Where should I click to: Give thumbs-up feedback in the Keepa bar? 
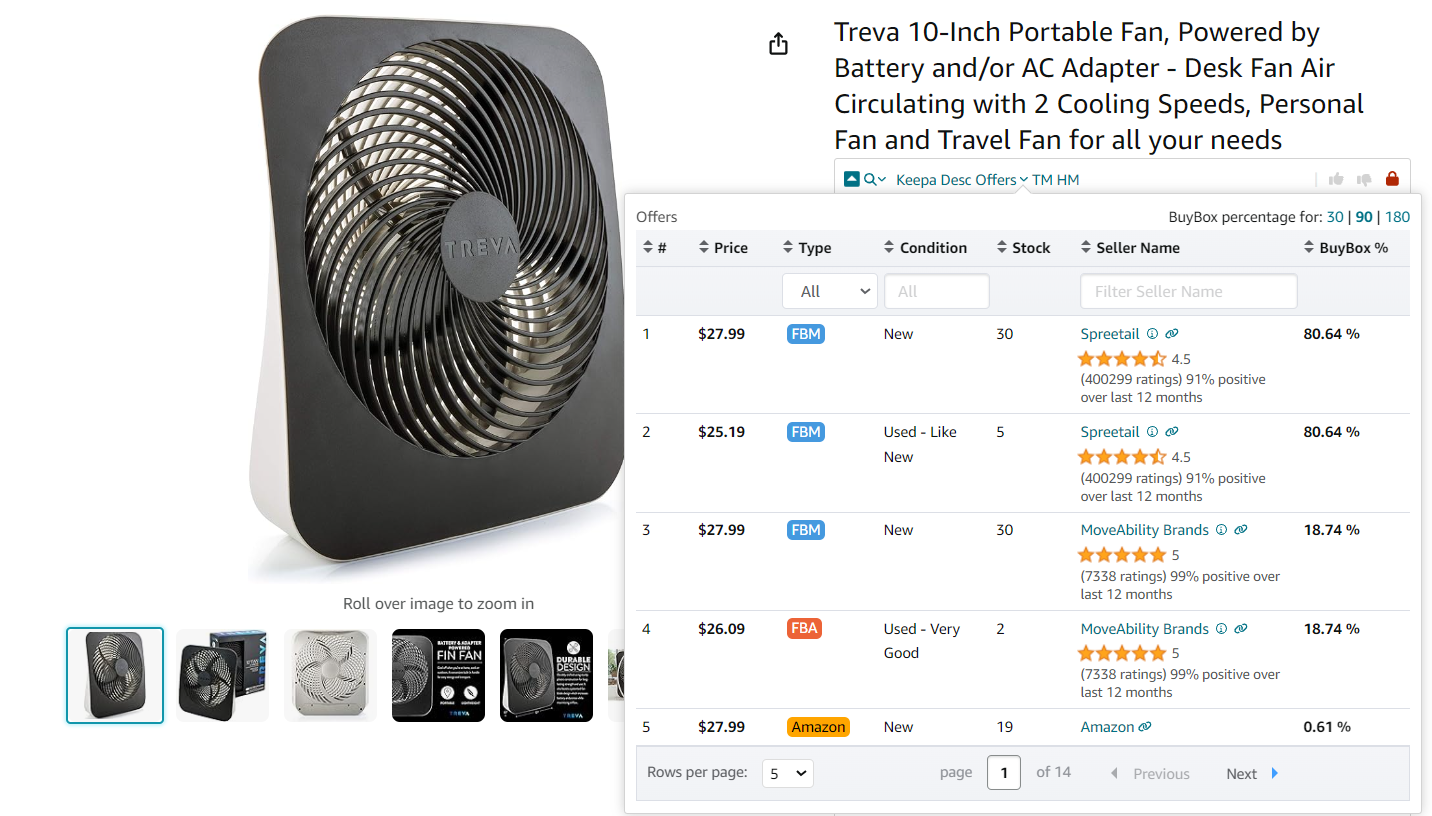[1337, 178]
